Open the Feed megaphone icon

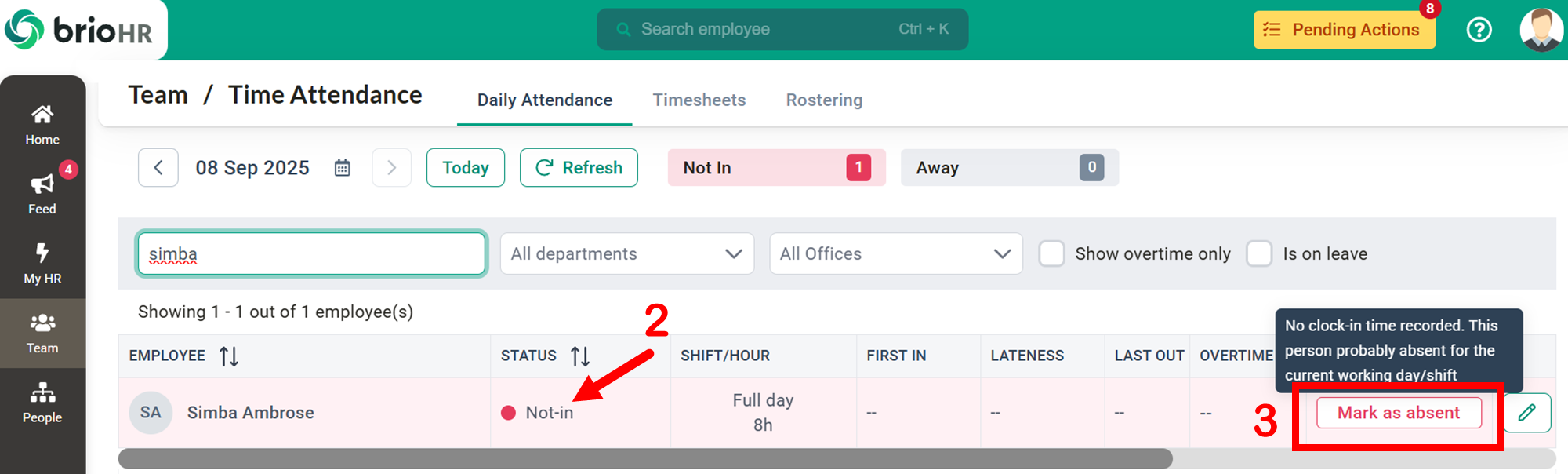click(42, 184)
